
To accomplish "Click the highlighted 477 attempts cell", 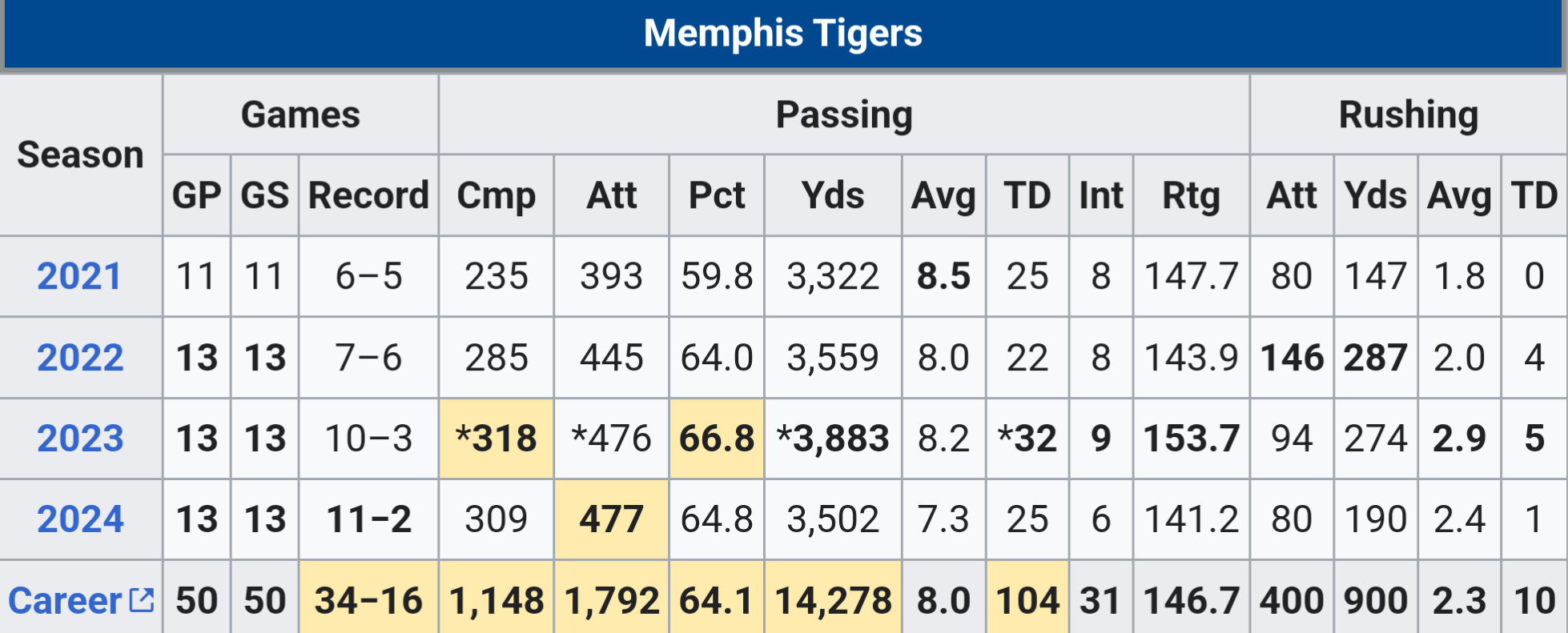I will point(612,519).
